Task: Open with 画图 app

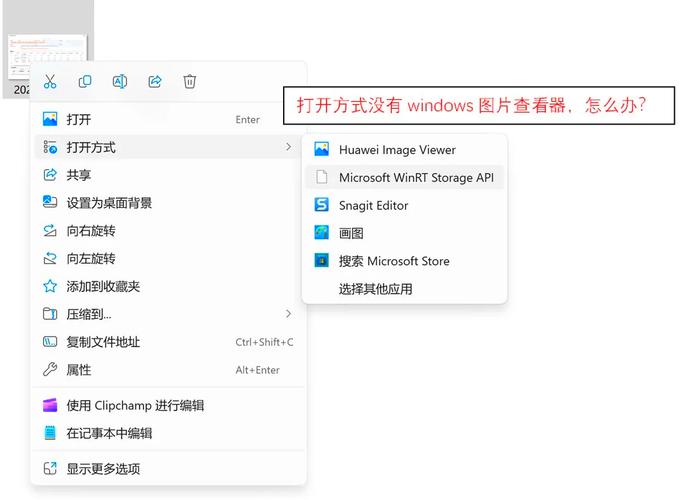Action: pyautogui.click(x=404, y=233)
